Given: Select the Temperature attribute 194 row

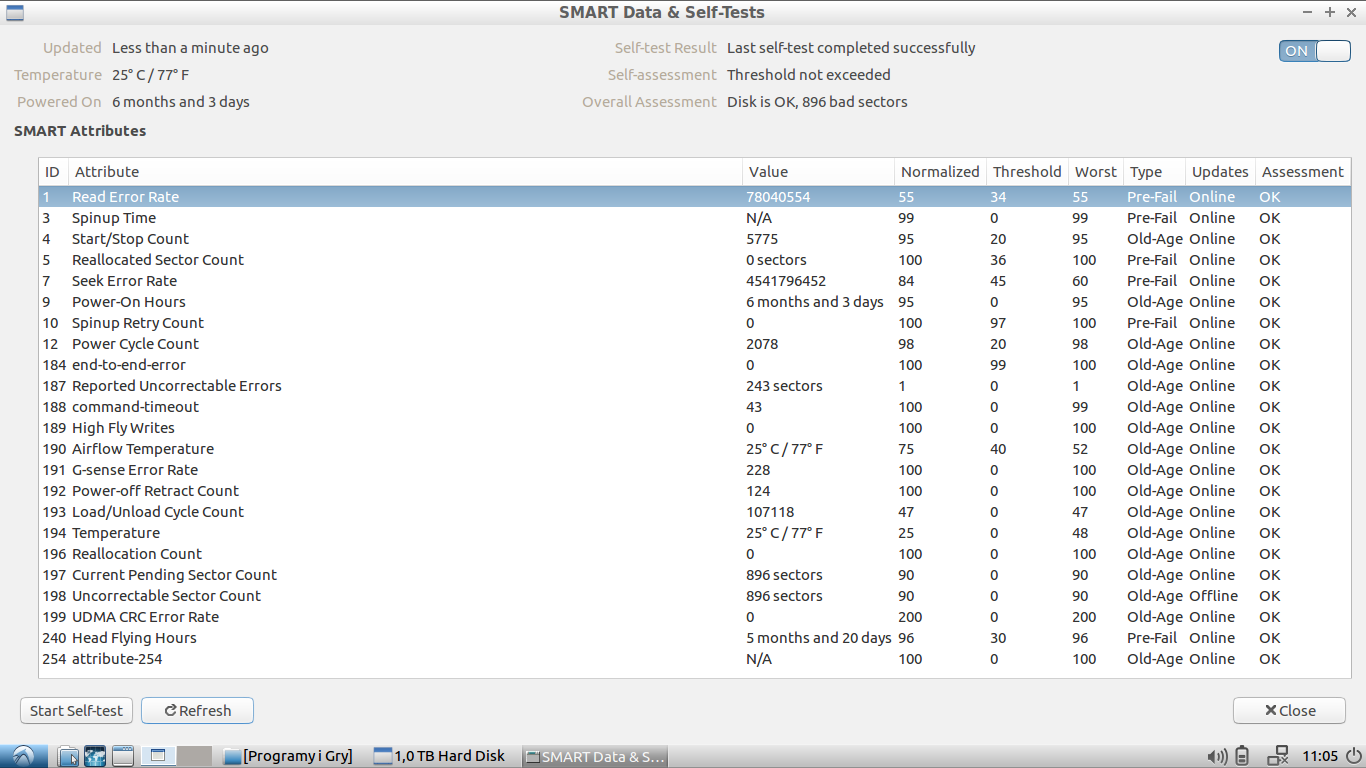Looking at the screenshot, I should point(694,533).
